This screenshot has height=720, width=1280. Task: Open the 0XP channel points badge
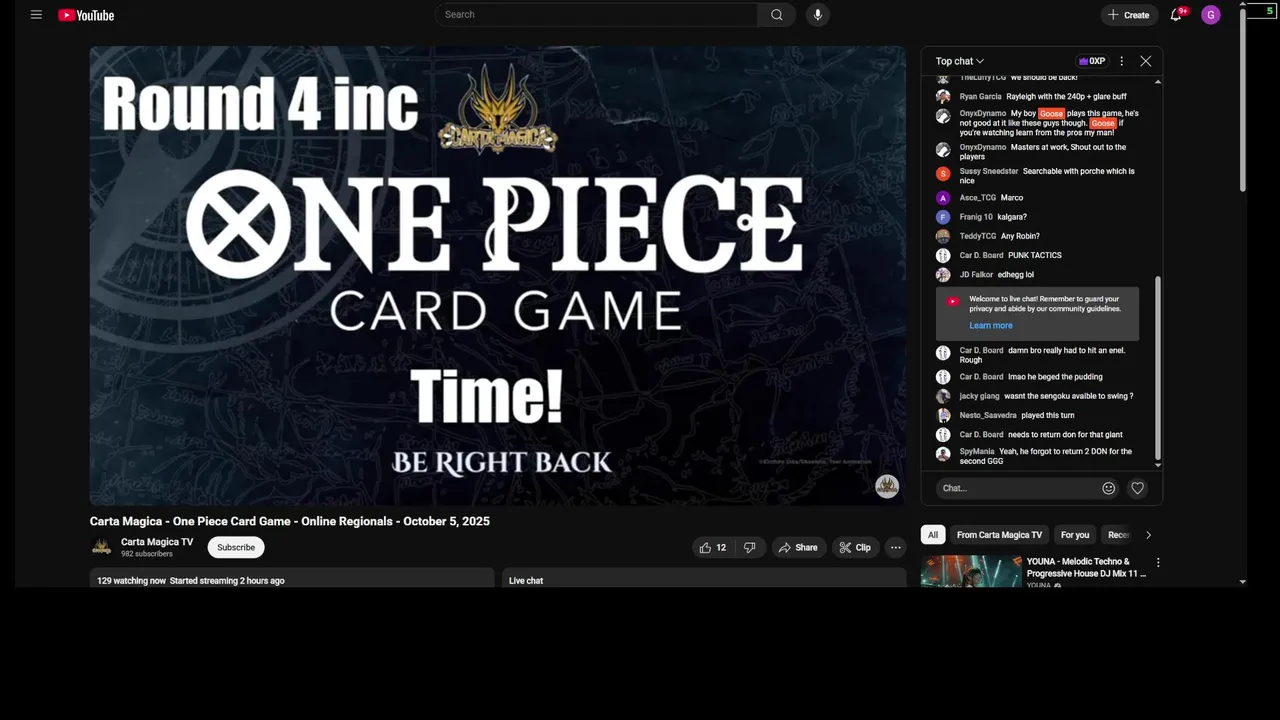click(x=1091, y=61)
